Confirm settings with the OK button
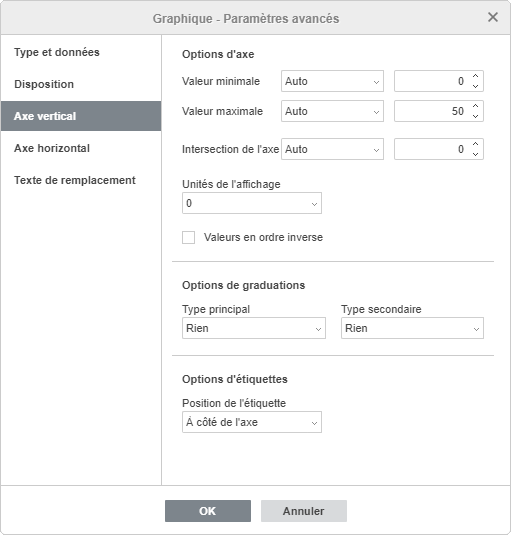 [208, 511]
